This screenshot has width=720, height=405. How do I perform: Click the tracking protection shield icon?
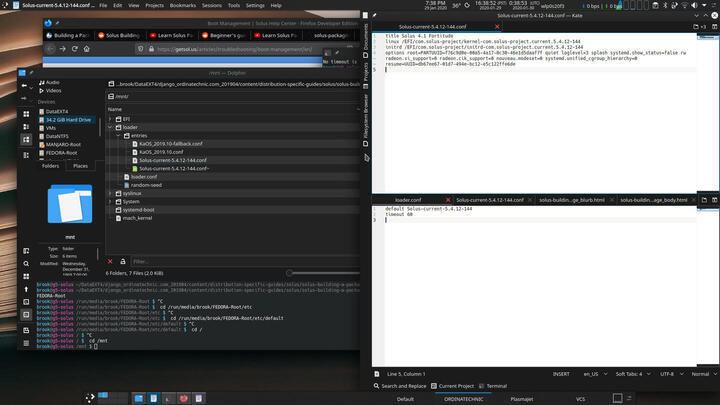(x=141, y=49)
